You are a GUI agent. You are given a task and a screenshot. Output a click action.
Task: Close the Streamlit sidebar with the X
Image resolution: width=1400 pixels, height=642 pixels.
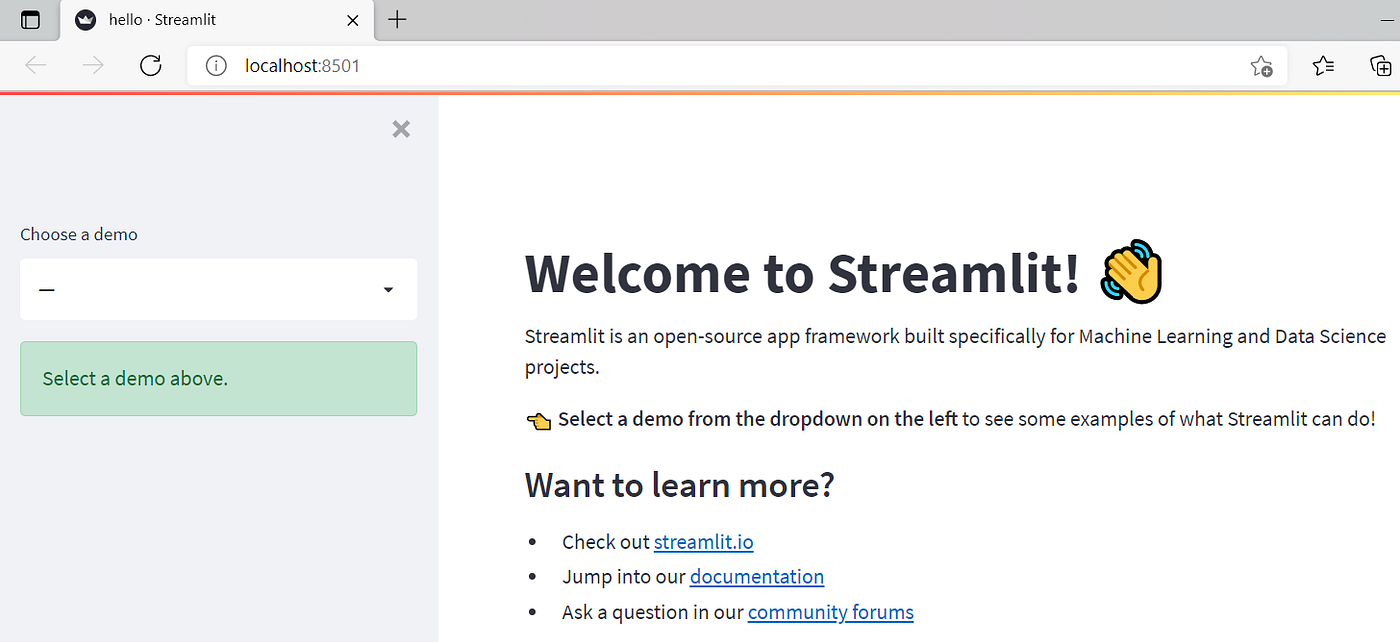(x=400, y=129)
